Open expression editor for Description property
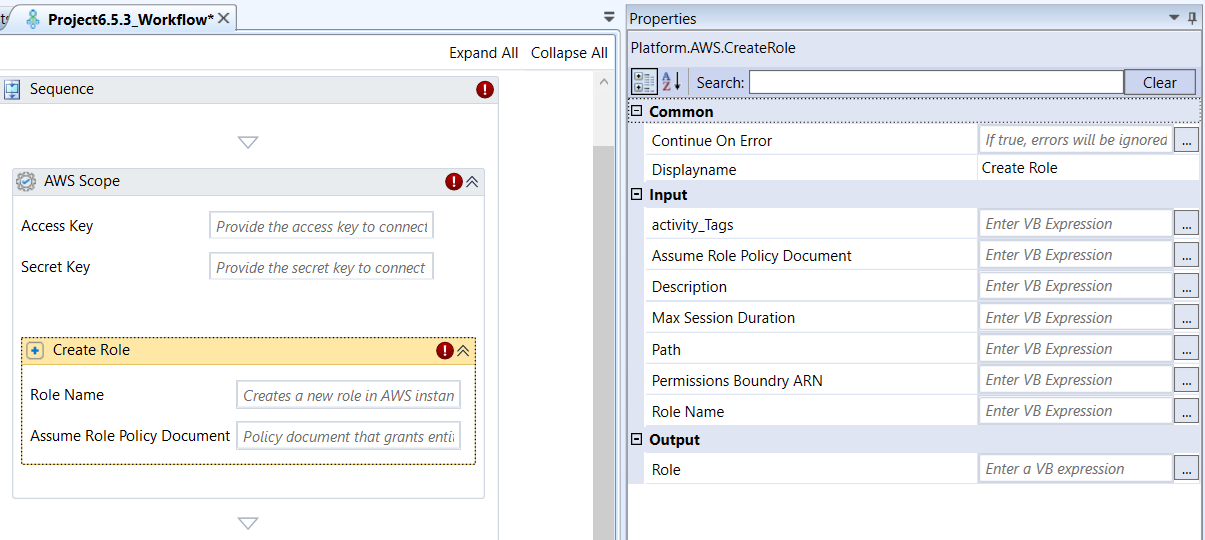 (x=1186, y=286)
